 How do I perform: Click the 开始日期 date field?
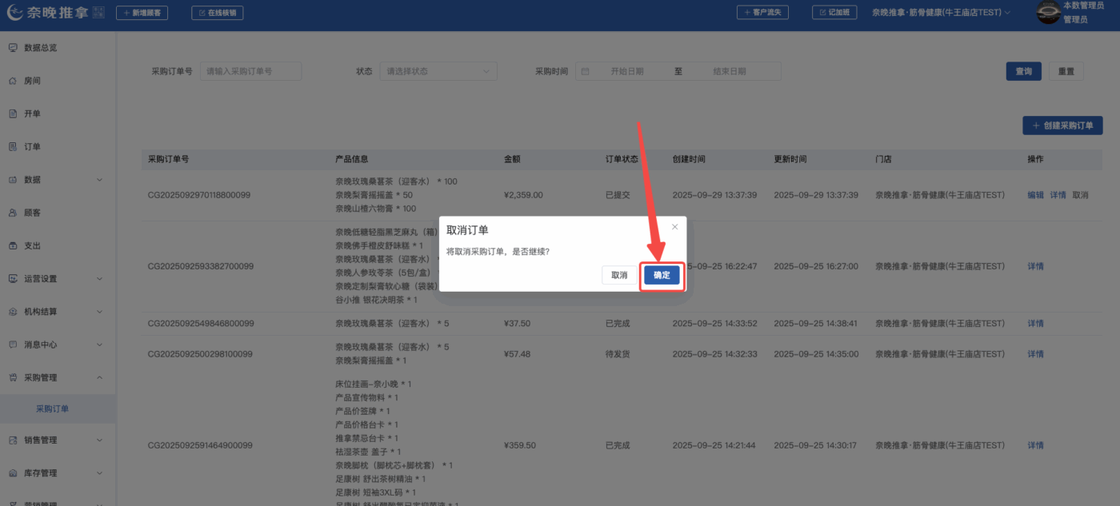coord(627,71)
